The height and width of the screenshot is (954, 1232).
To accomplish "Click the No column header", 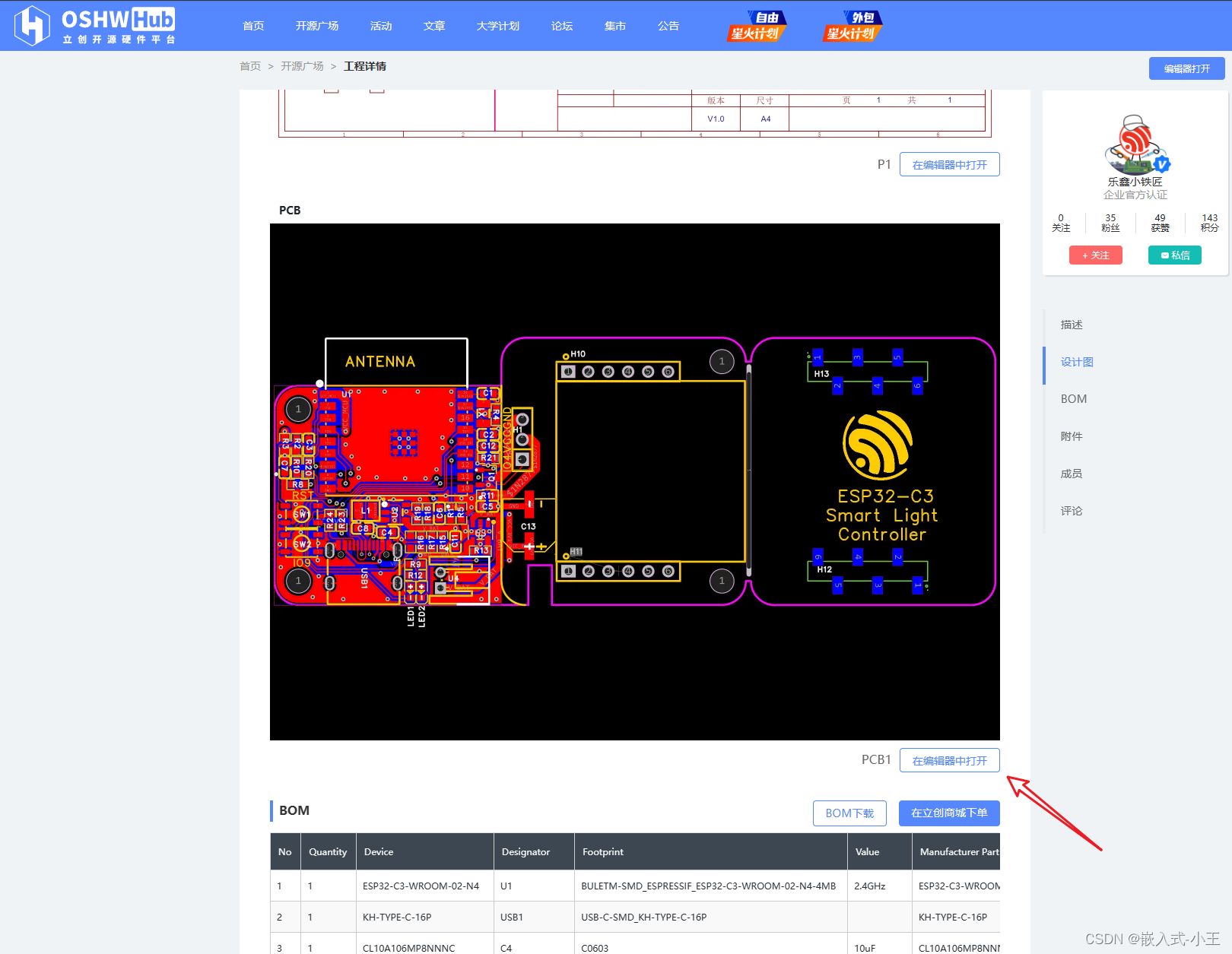I will pyautogui.click(x=285, y=851).
